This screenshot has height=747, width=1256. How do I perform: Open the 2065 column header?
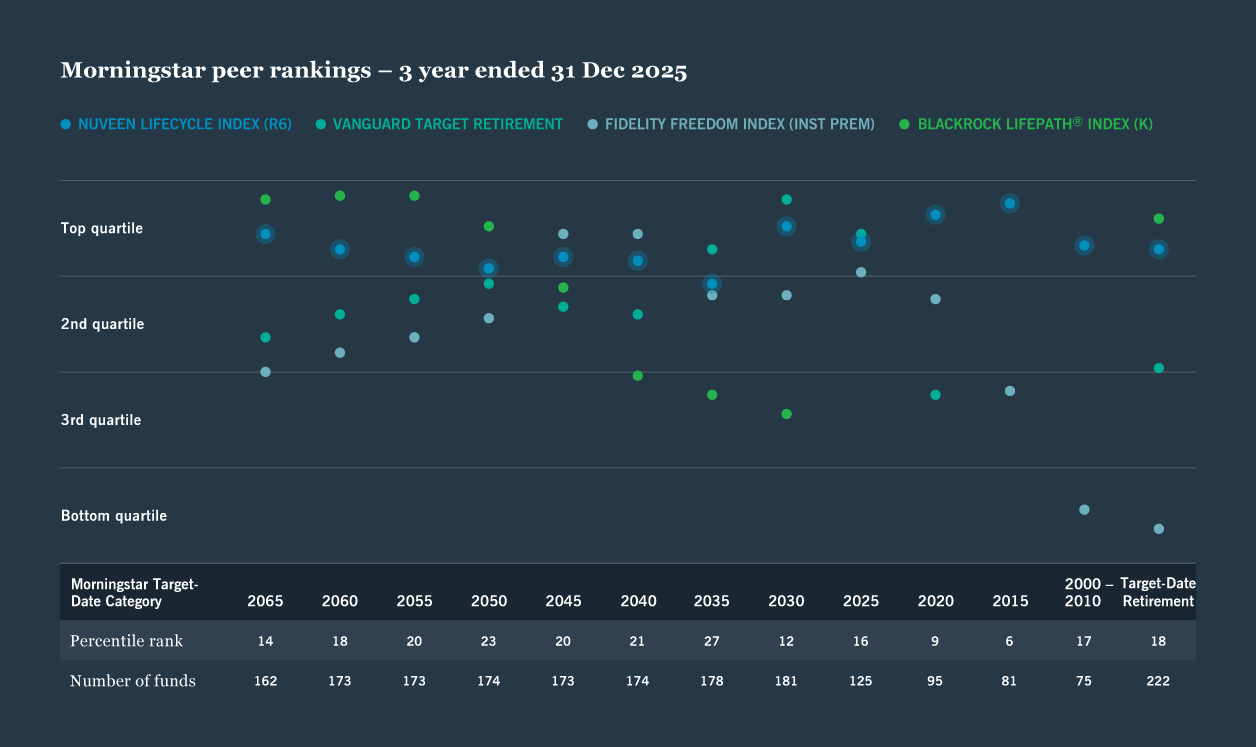click(265, 601)
